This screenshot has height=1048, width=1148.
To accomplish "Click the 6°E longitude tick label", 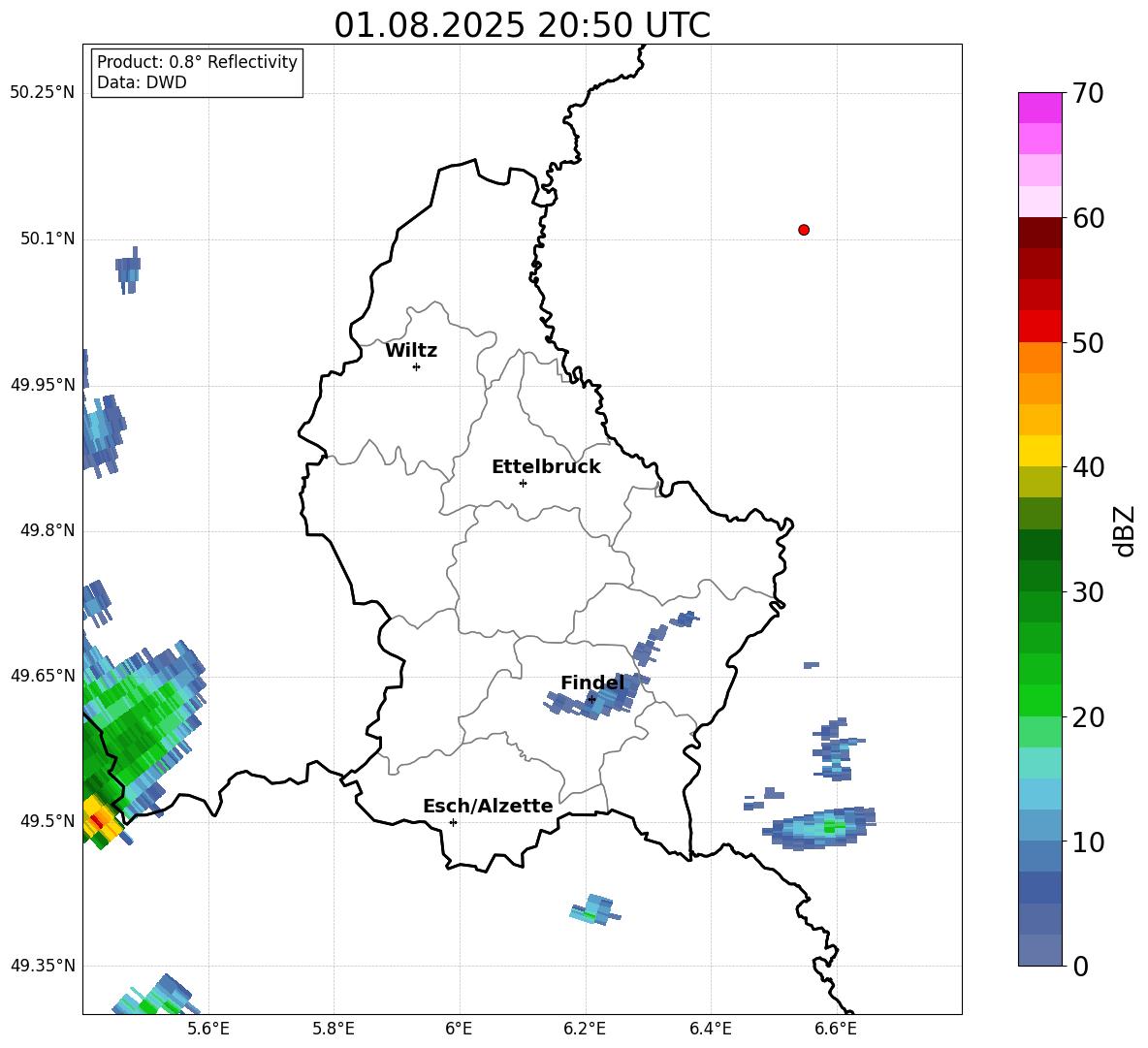I will coord(459,1029).
